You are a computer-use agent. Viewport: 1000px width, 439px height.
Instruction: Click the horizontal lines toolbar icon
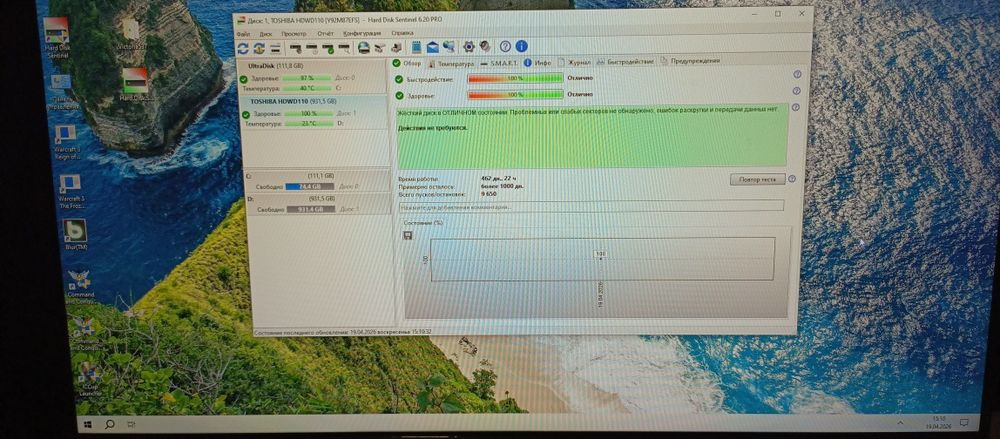[x=276, y=48]
